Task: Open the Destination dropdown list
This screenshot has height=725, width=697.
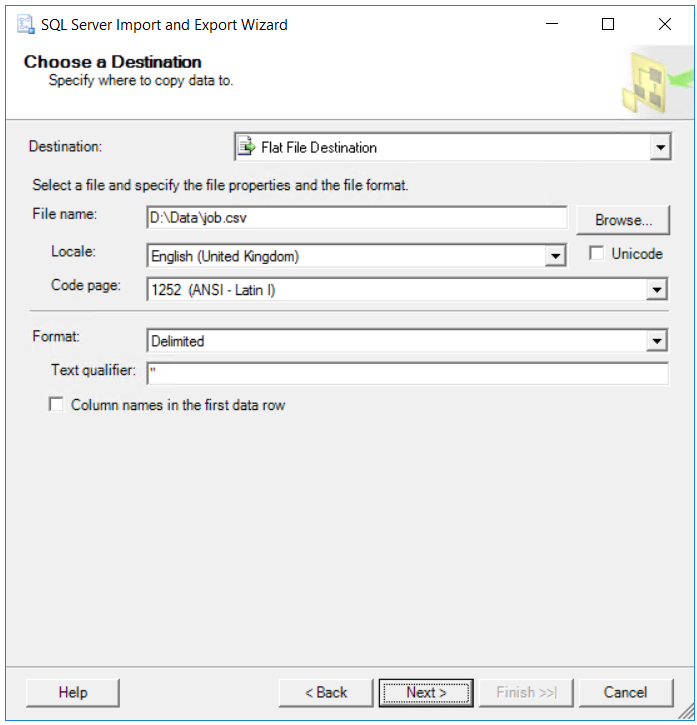Action: pos(660,147)
